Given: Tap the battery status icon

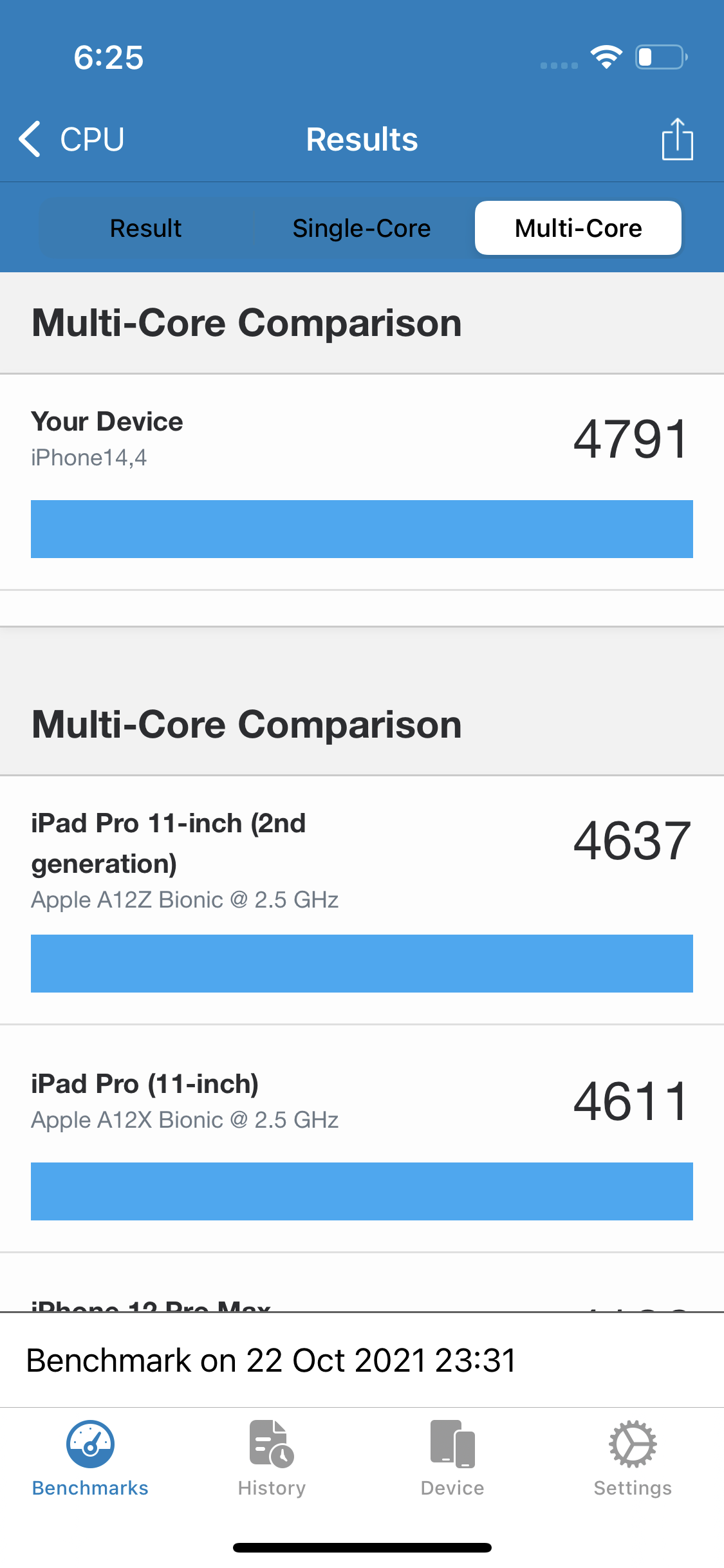Looking at the screenshot, I should pos(661,57).
